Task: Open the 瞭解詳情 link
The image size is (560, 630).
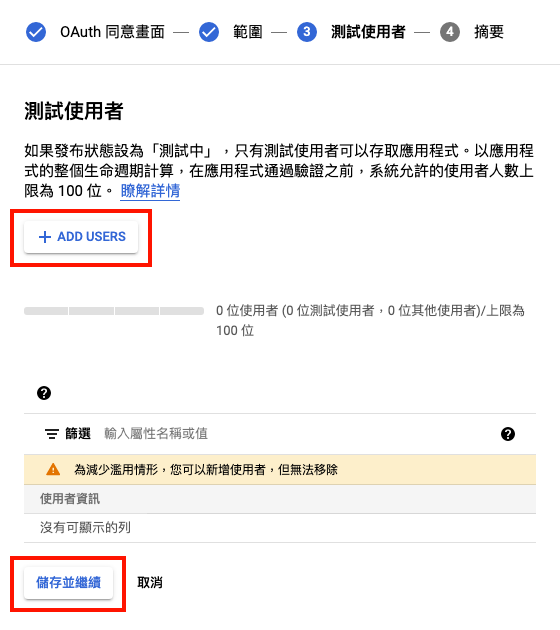Action: (x=150, y=191)
